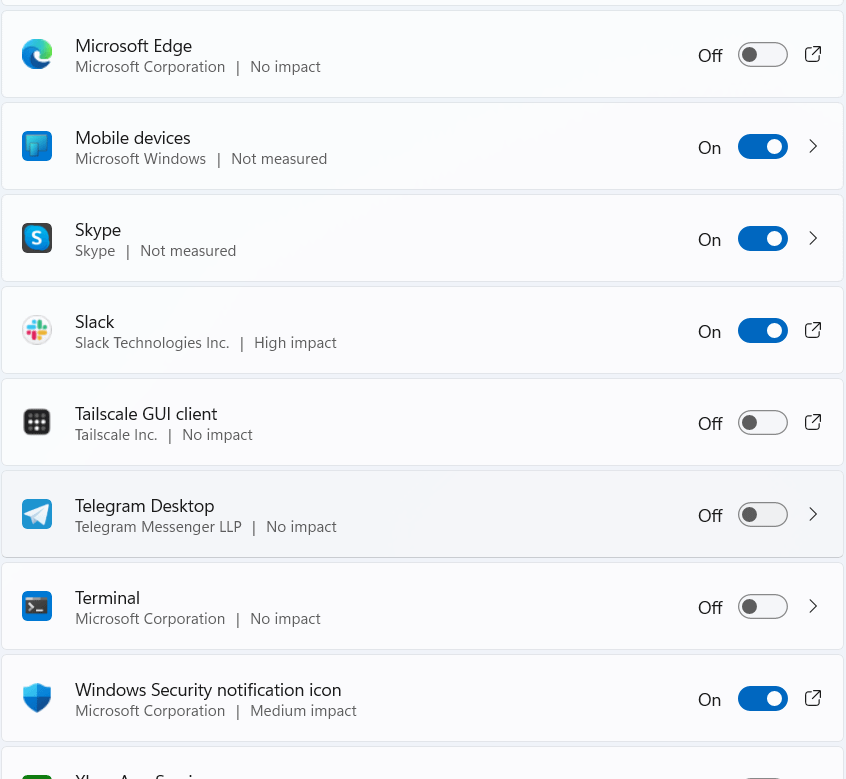The height and width of the screenshot is (779, 846).
Task: Expand the Terminal entry chevron
Action: point(813,607)
